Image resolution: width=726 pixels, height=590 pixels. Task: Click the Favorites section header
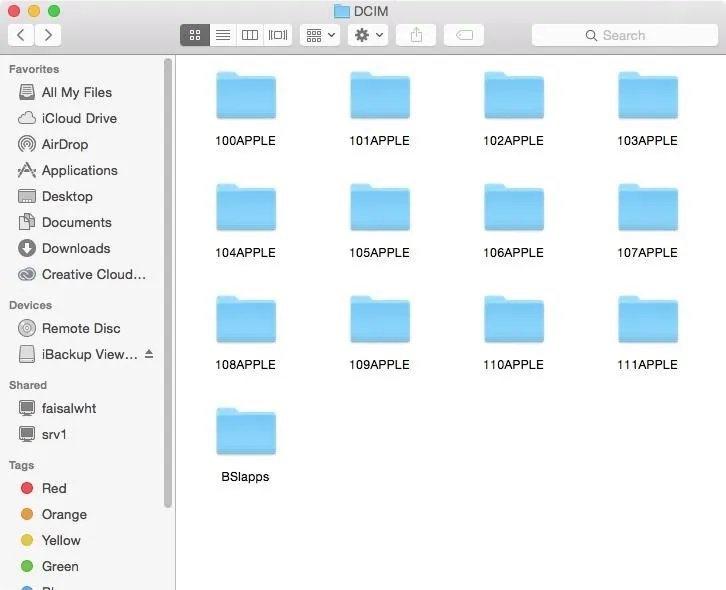click(34, 69)
